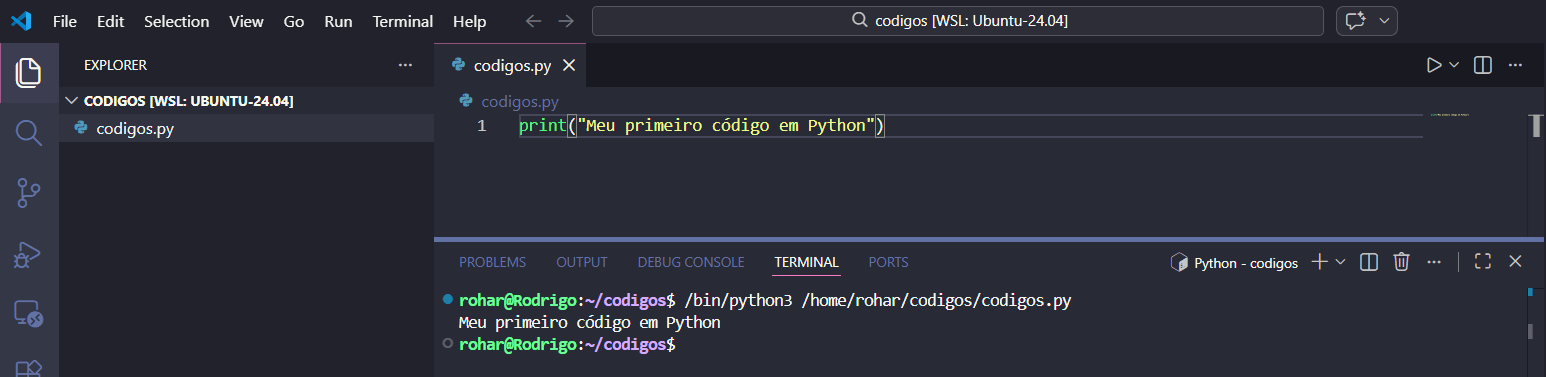
Task: Open codigos.py in the Explorer tree
Action: (x=246, y=128)
